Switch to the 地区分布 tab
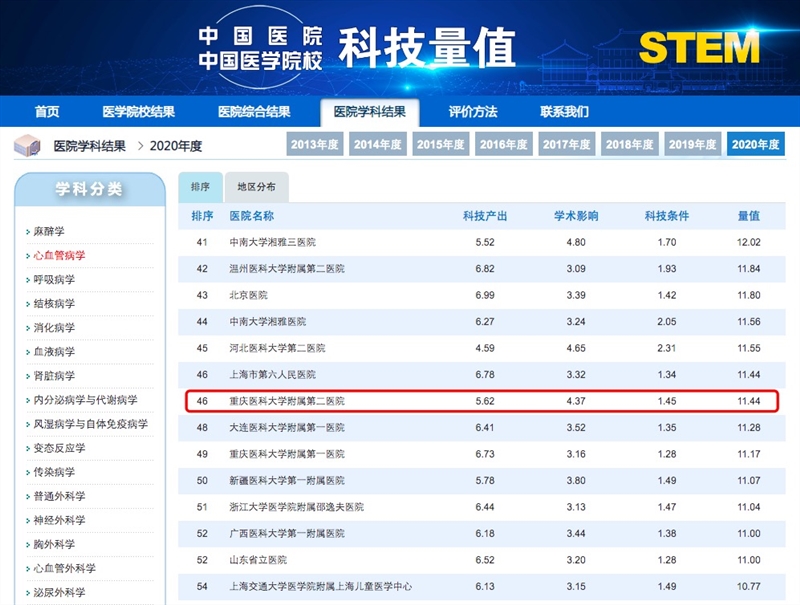This screenshot has width=800, height=605. click(x=256, y=187)
